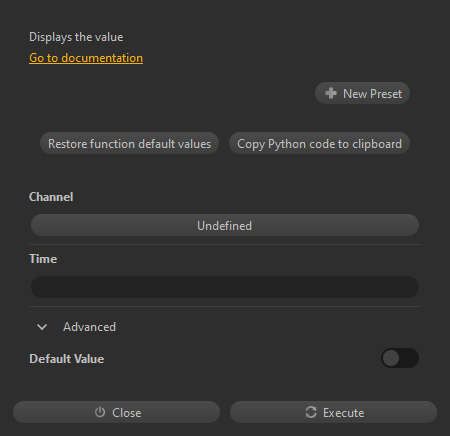Screen dimensions: 450x436
Task: Click the Displays the value description text
Action: pos(76,37)
